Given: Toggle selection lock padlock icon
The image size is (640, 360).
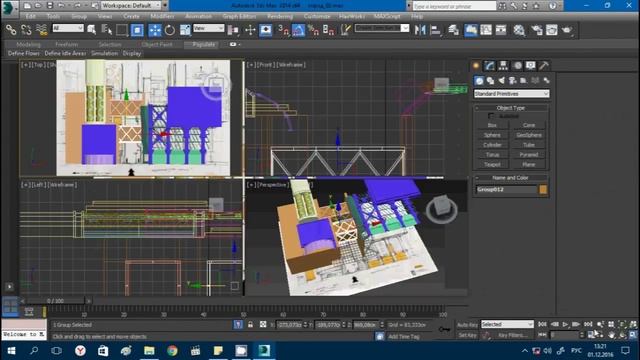Looking at the screenshot, I should 250,324.
